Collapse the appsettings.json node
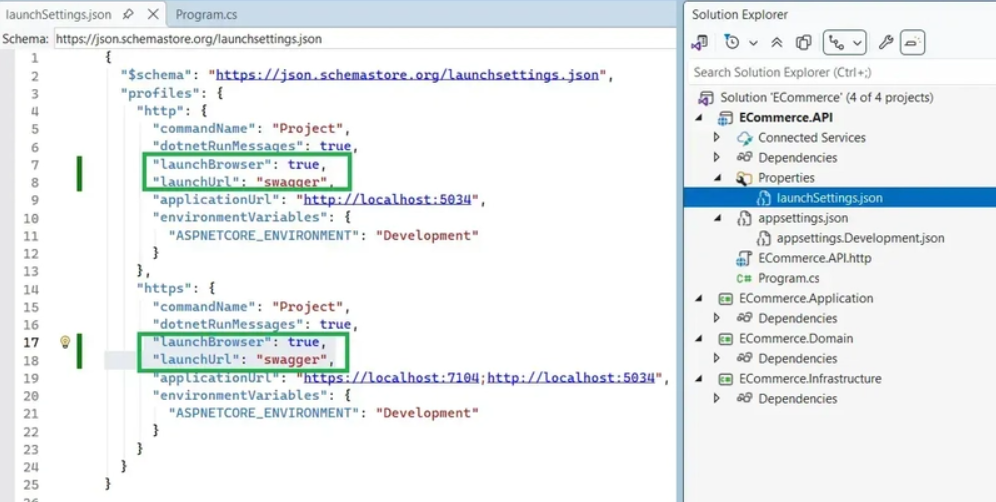The width and height of the screenshot is (996, 502). [717, 218]
